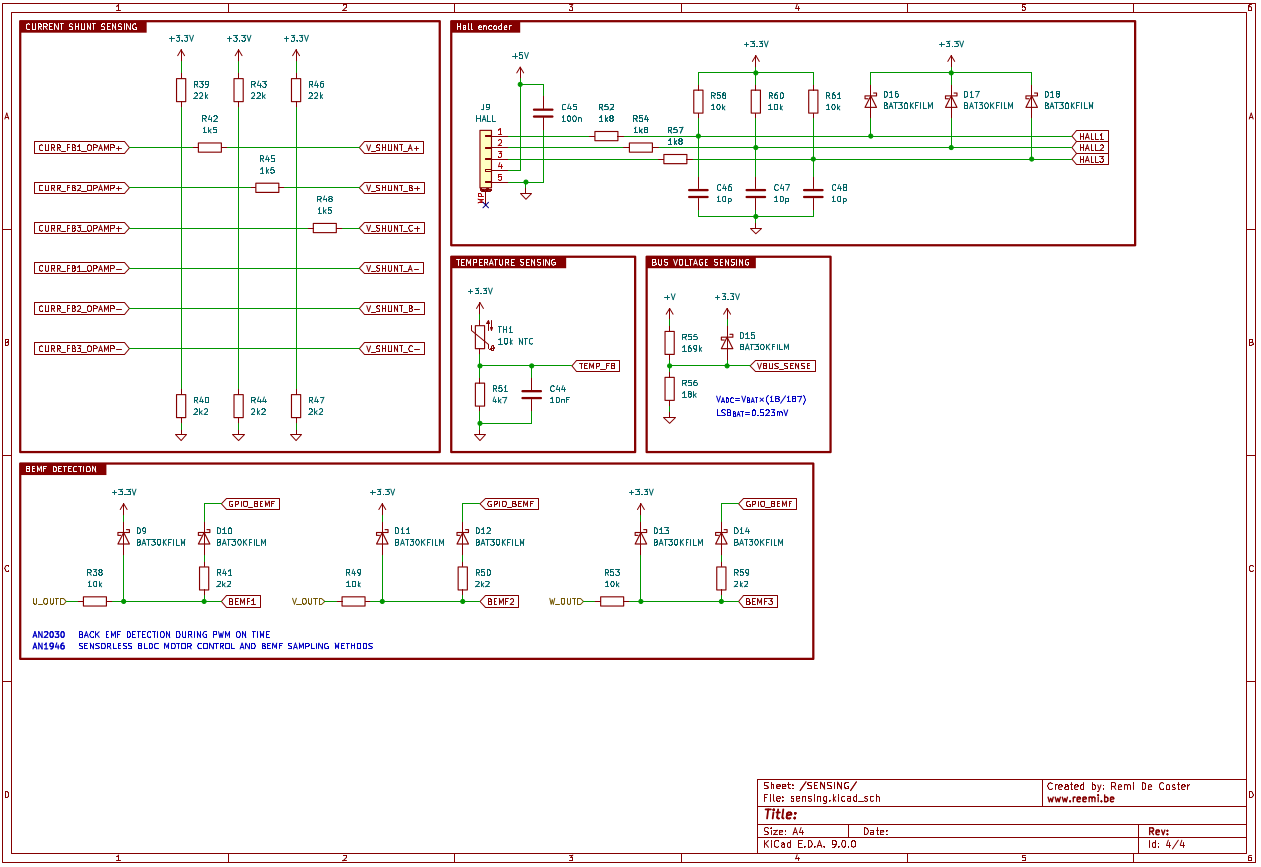
Task: Select the CURR_FB2_OPAMP+ net label
Action: 83,188
